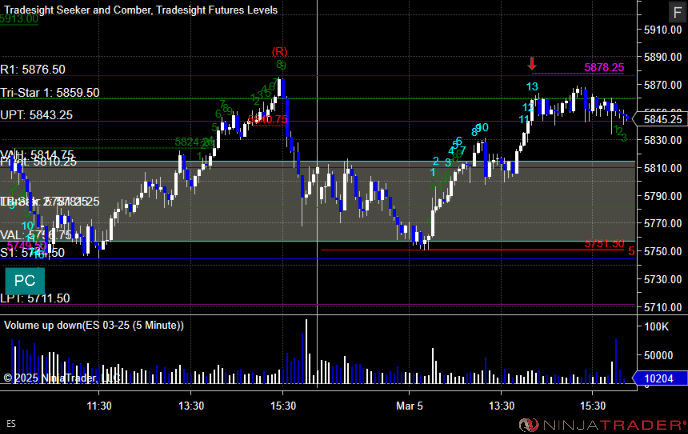Image resolution: width=688 pixels, height=434 pixels.
Task: Click the 5890.00 price axis label
Action: (663, 57)
